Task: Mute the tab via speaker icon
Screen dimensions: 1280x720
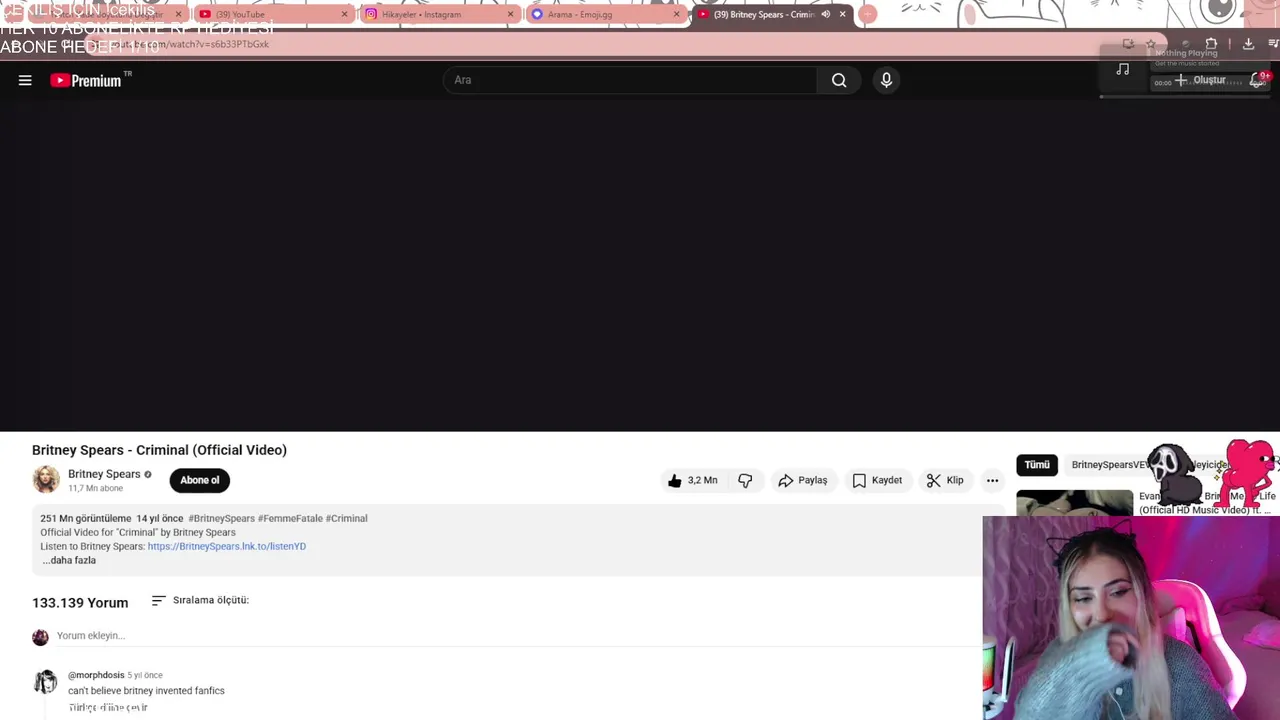Action: pos(825,14)
